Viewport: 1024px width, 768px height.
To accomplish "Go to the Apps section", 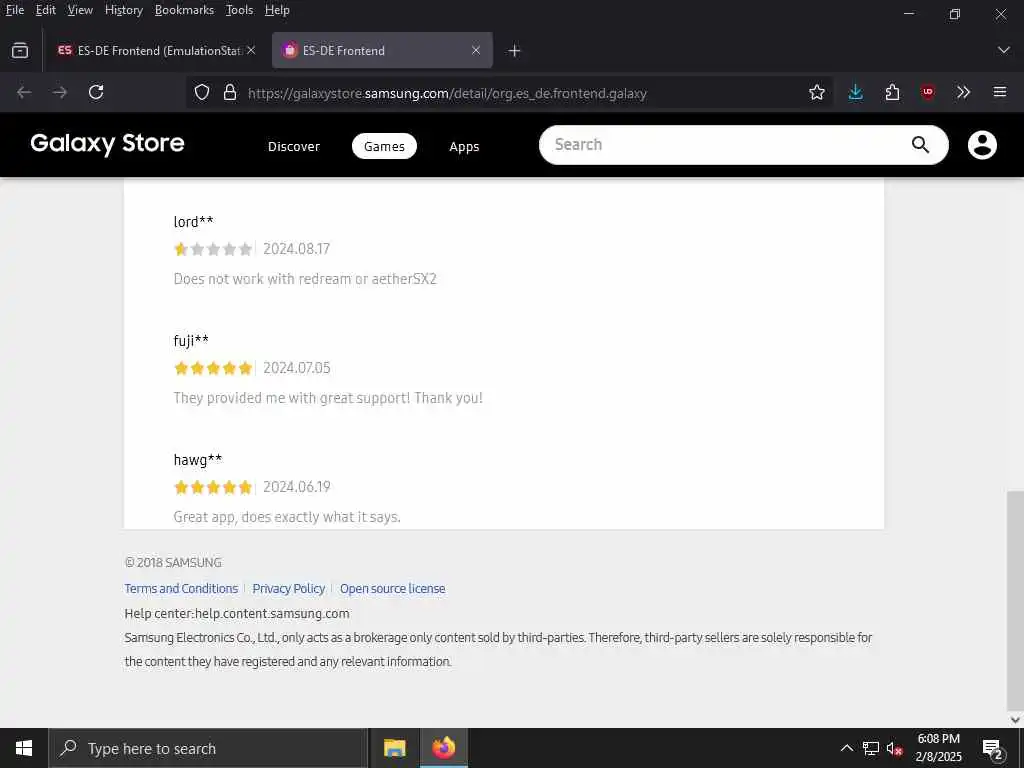I will pos(464,146).
